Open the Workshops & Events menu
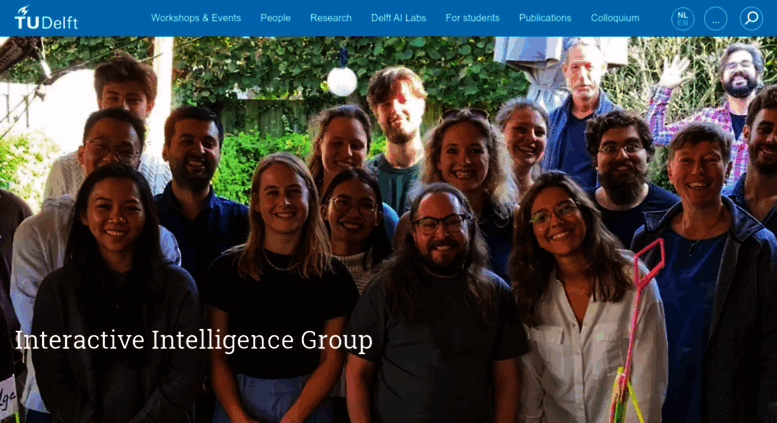The width and height of the screenshot is (777, 423). point(196,18)
